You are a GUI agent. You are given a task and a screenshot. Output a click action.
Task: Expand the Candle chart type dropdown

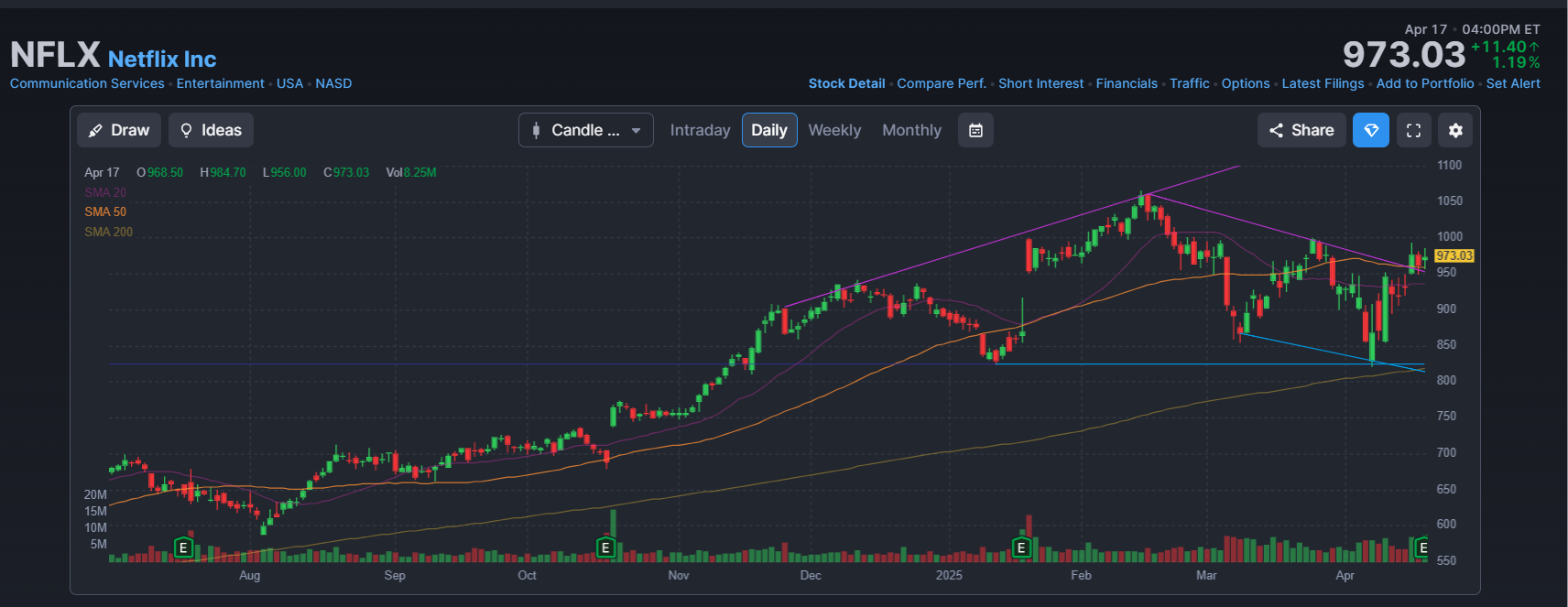(x=586, y=130)
